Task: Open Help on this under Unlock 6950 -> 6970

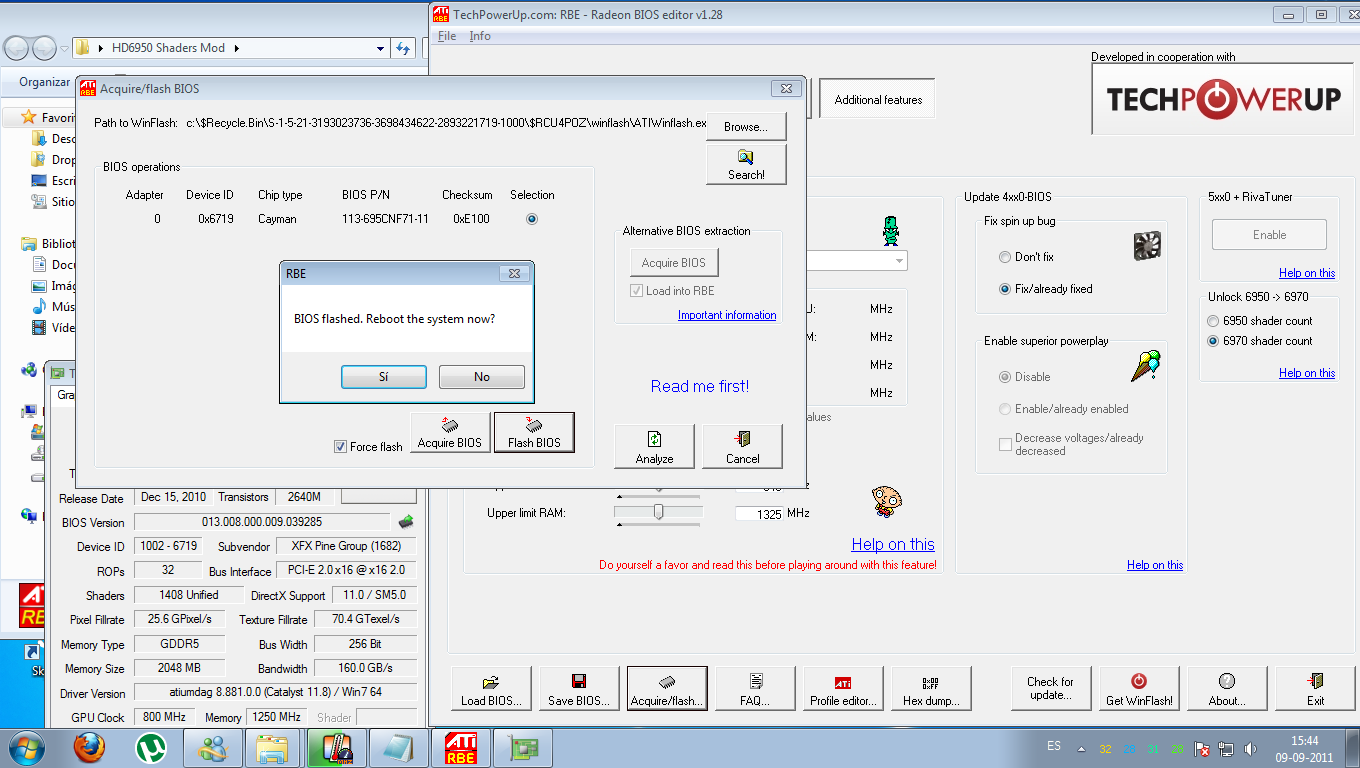Action: (1307, 373)
